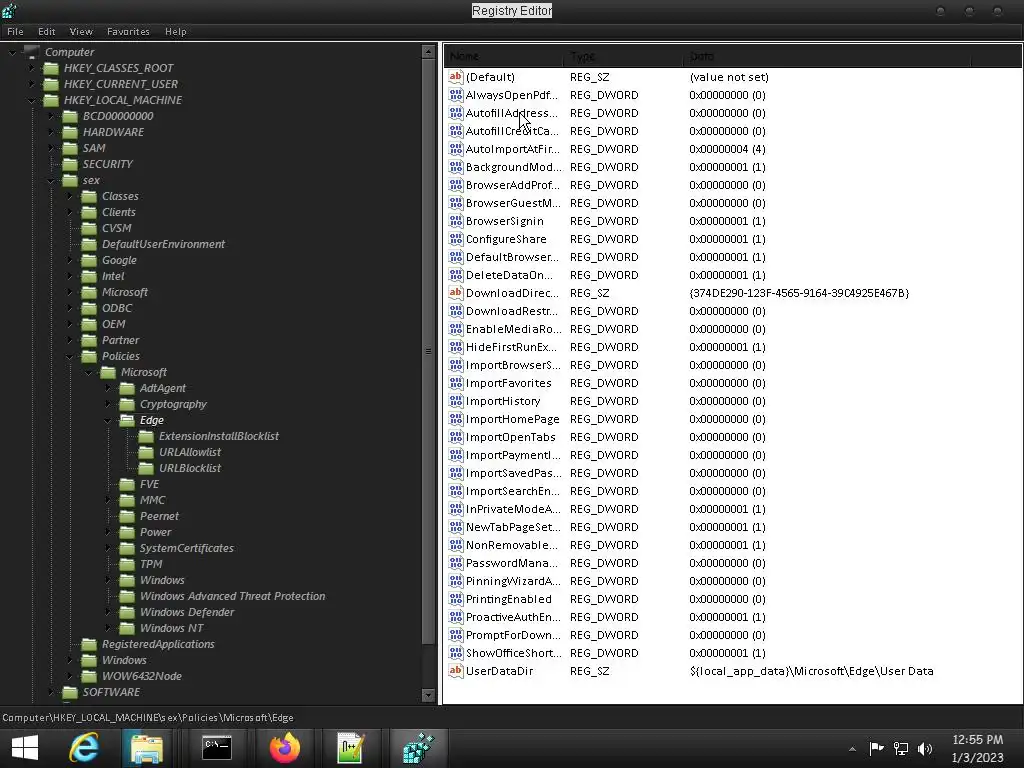The width and height of the screenshot is (1024, 768).
Task: Select the URLAllowlist folder icon
Action: [x=146, y=452]
